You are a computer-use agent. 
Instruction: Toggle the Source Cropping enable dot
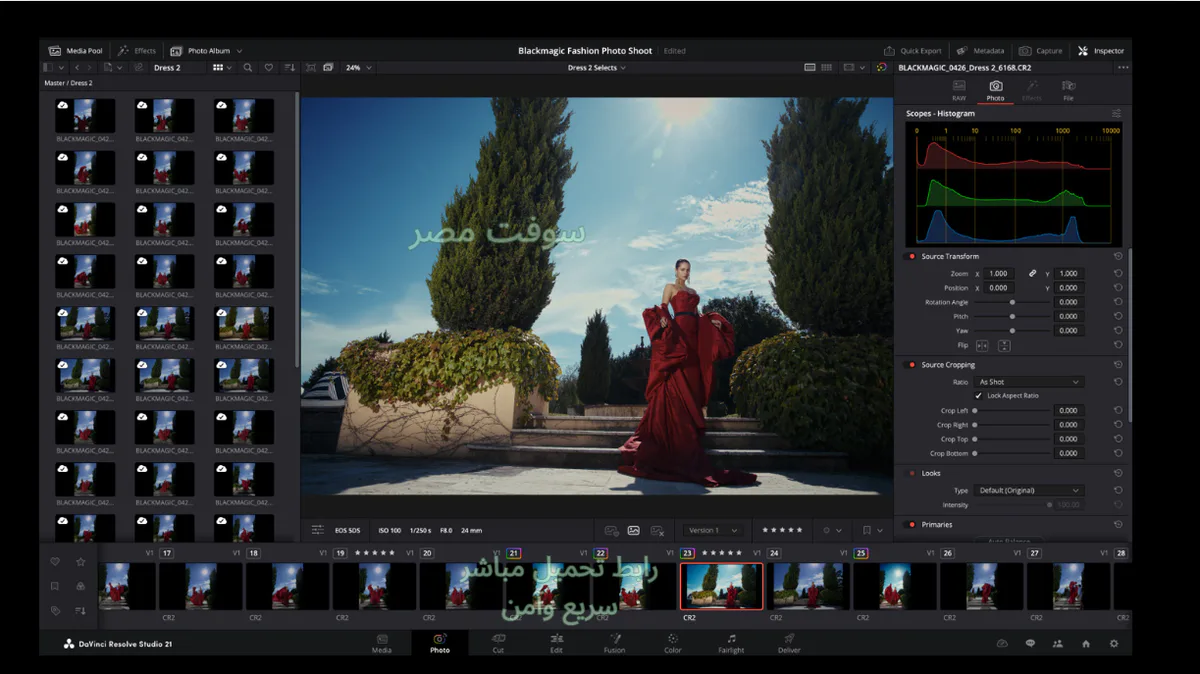911,365
